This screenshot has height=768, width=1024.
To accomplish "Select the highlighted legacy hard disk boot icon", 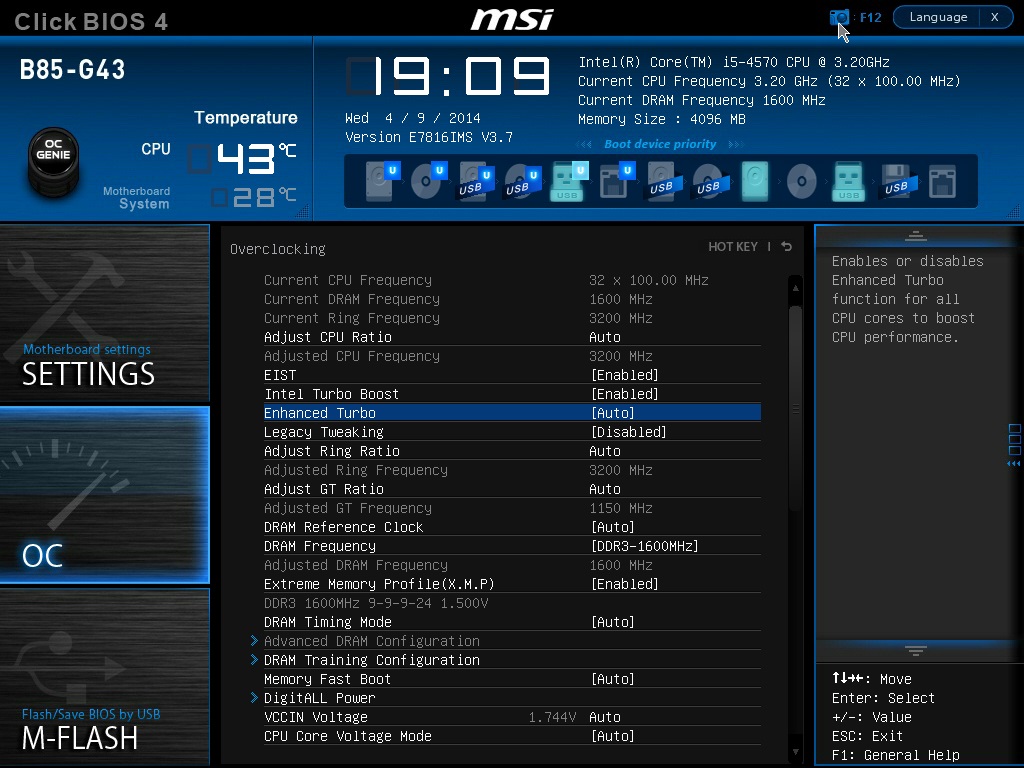I will (x=755, y=181).
